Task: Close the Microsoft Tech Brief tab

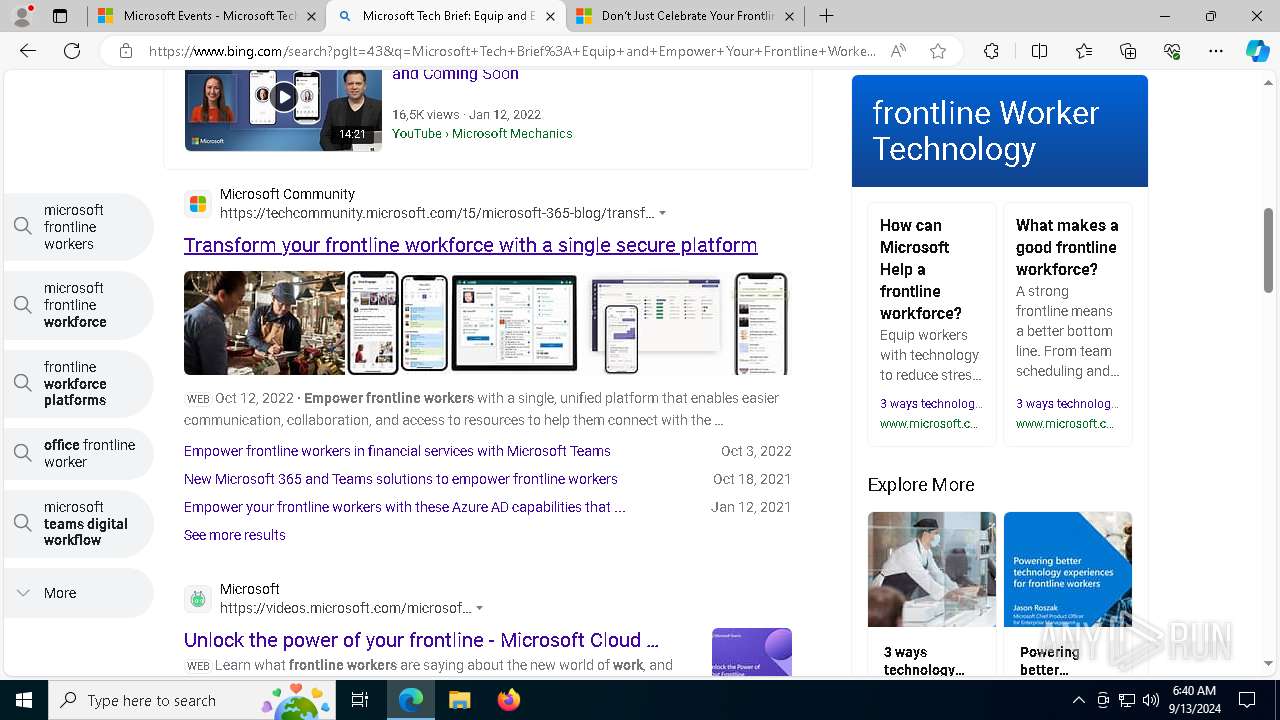Action: click(x=550, y=16)
